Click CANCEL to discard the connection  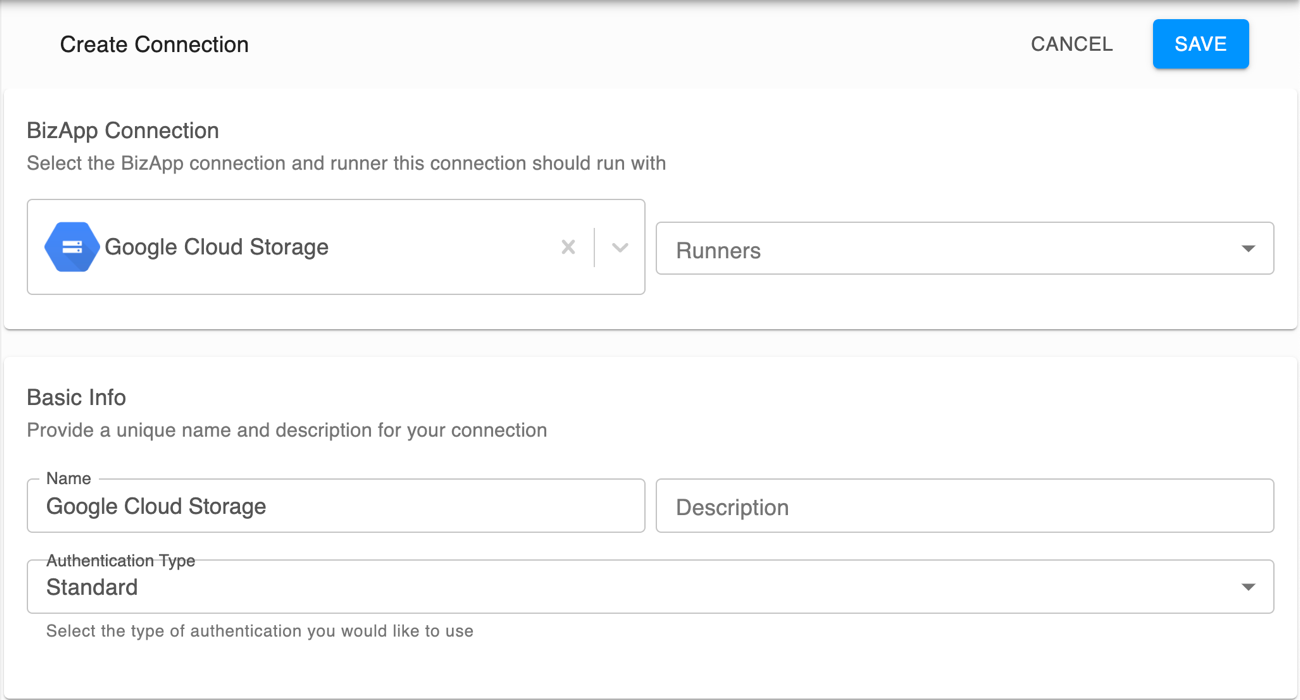click(1071, 43)
